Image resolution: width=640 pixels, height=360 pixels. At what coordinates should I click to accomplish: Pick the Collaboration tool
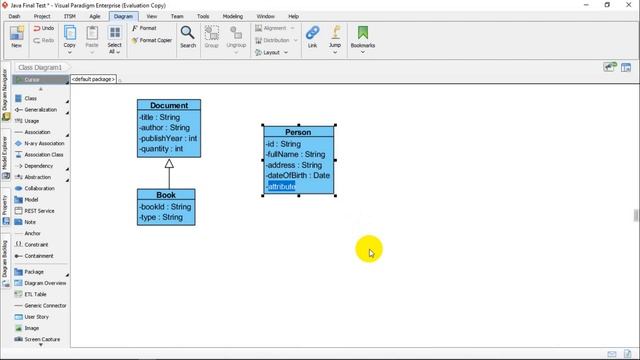pos(40,189)
